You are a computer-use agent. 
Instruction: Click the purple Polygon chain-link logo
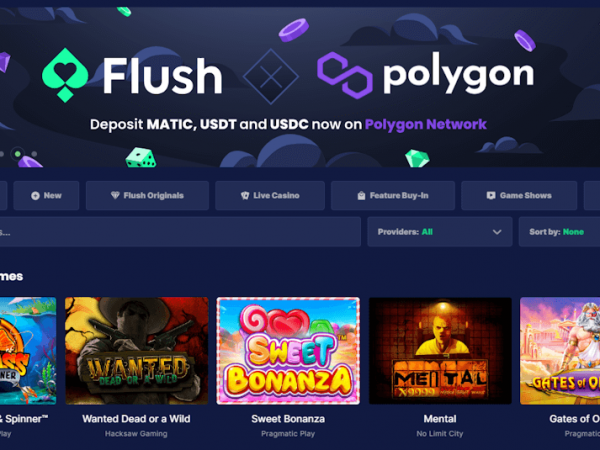click(345, 75)
